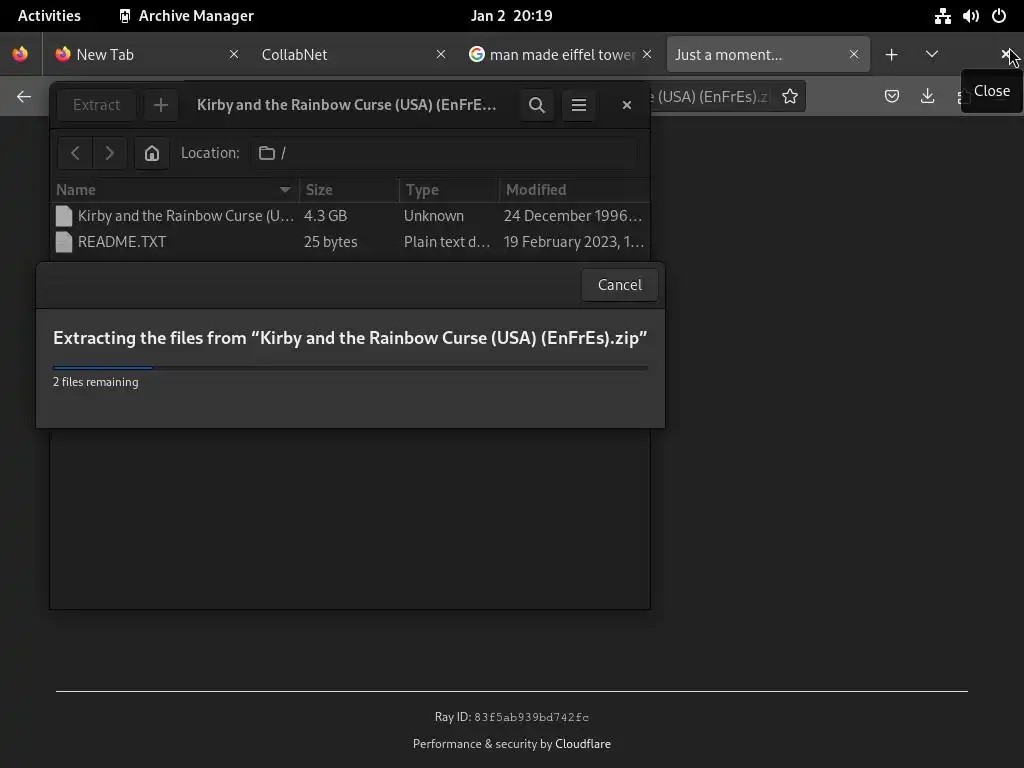Click the Unknown type cell

tap(434, 216)
